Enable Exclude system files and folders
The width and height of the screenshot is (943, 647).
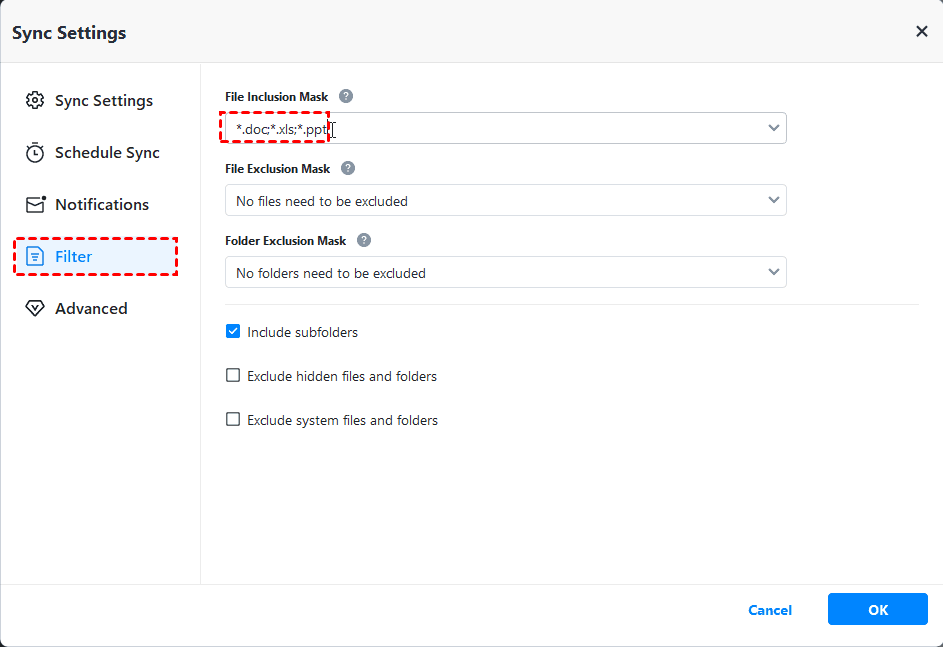point(233,420)
